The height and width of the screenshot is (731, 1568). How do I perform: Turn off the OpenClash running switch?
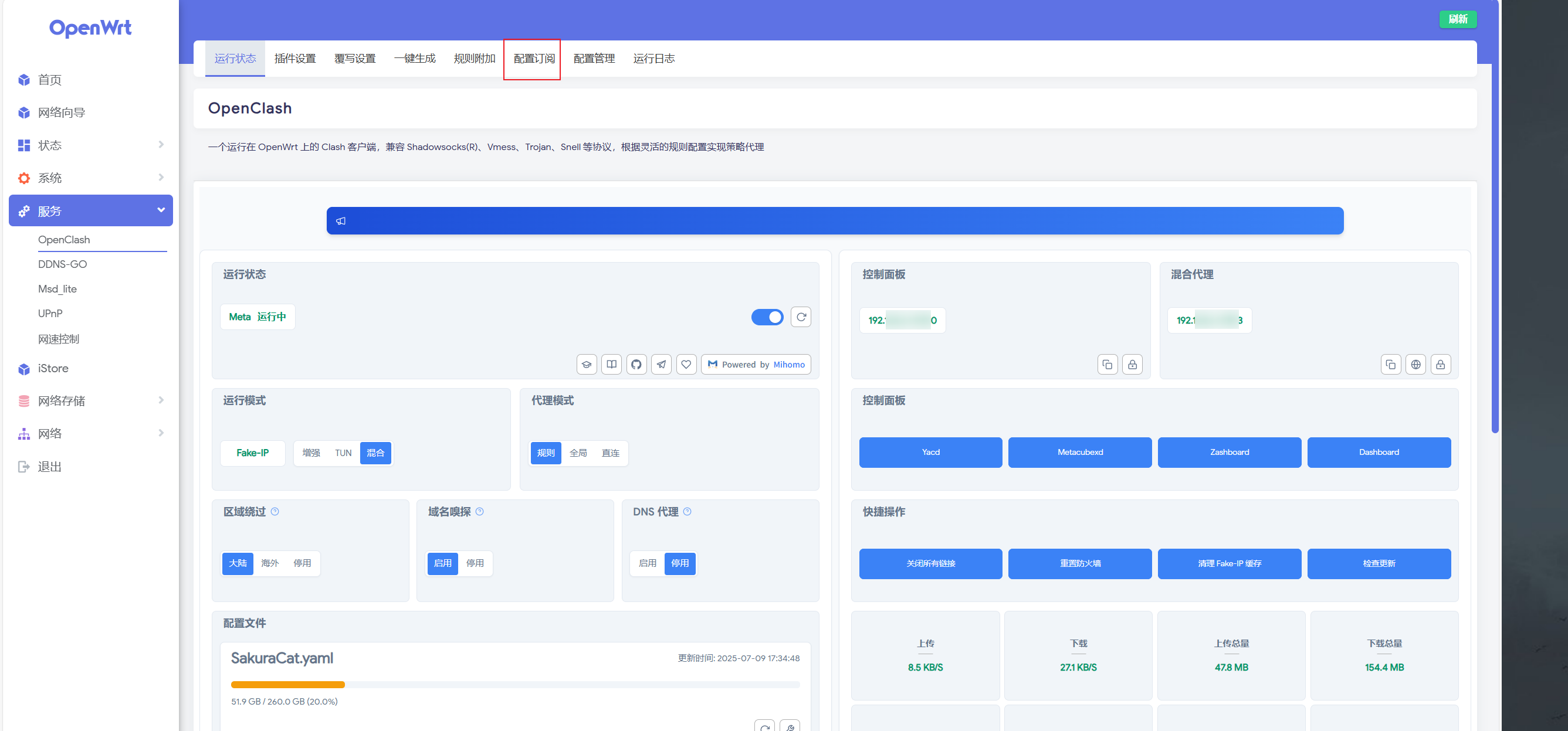767,317
